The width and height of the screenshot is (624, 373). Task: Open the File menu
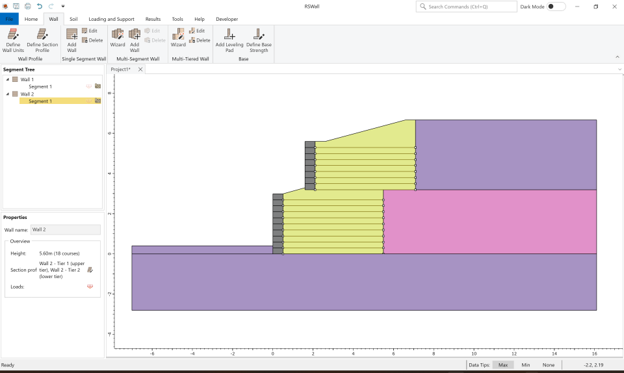(9, 19)
